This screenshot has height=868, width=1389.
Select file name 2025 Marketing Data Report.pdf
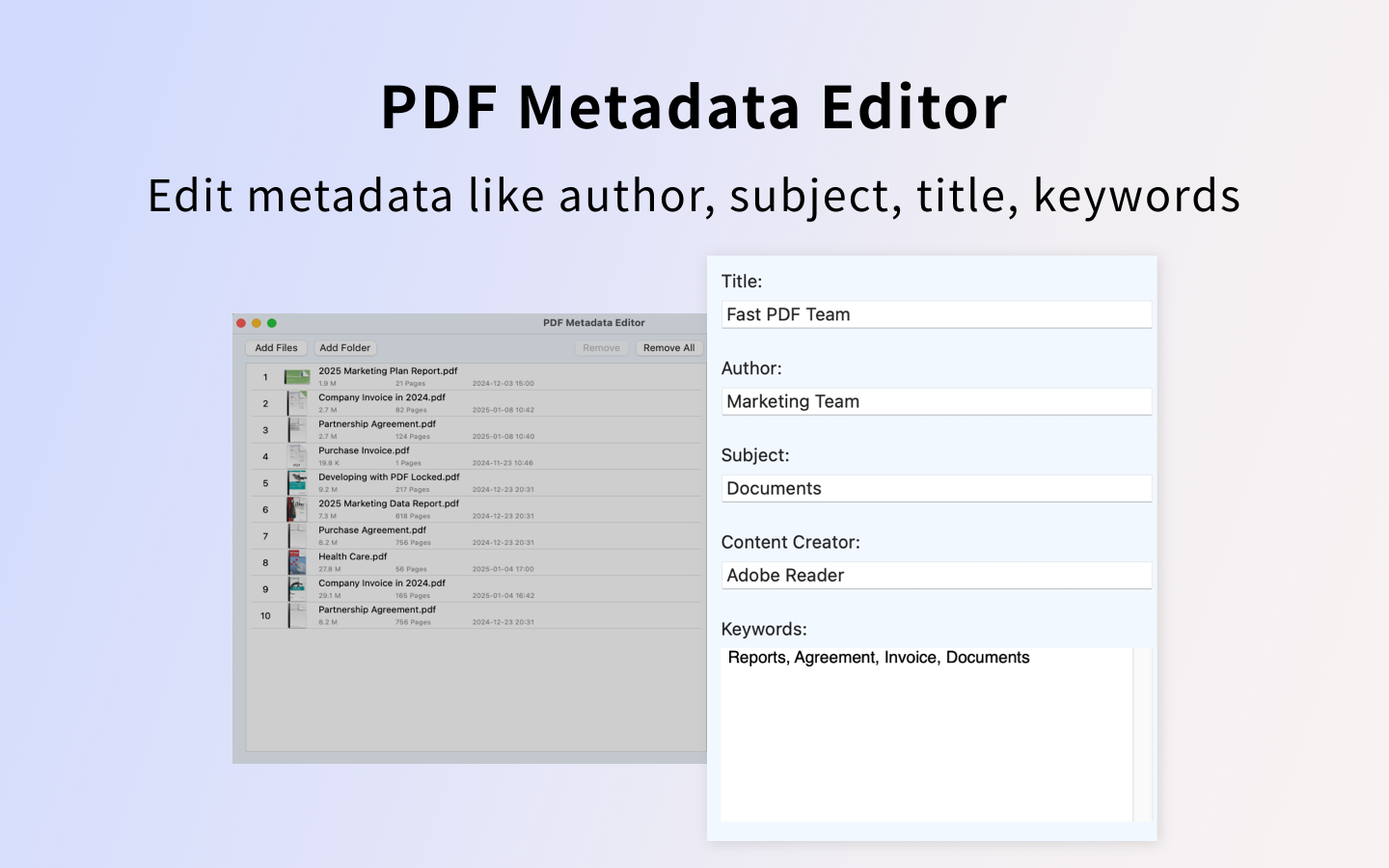[389, 503]
